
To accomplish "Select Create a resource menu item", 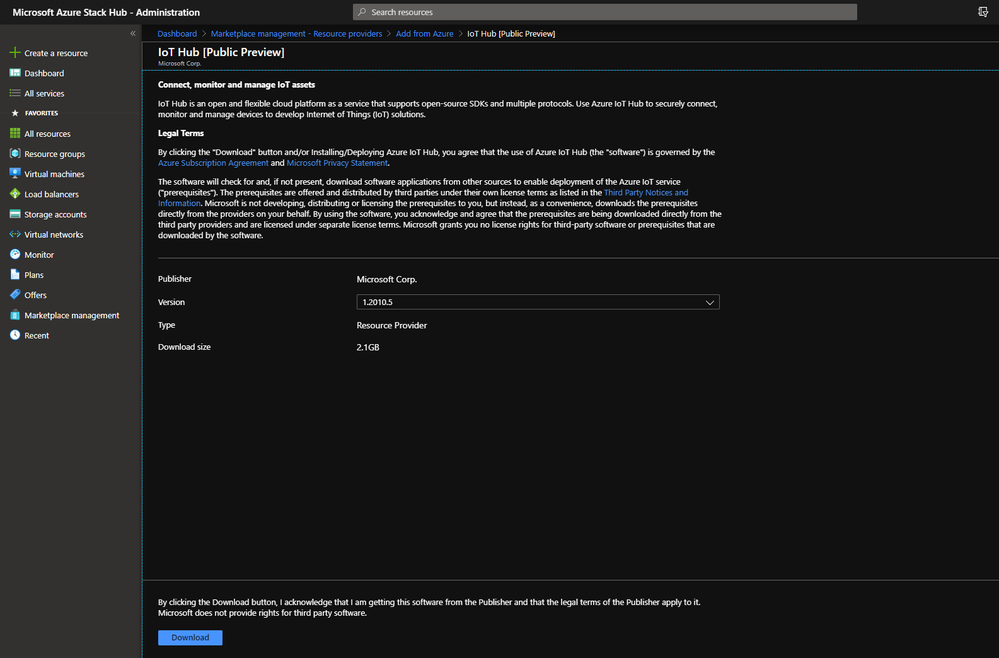I will [x=56, y=53].
